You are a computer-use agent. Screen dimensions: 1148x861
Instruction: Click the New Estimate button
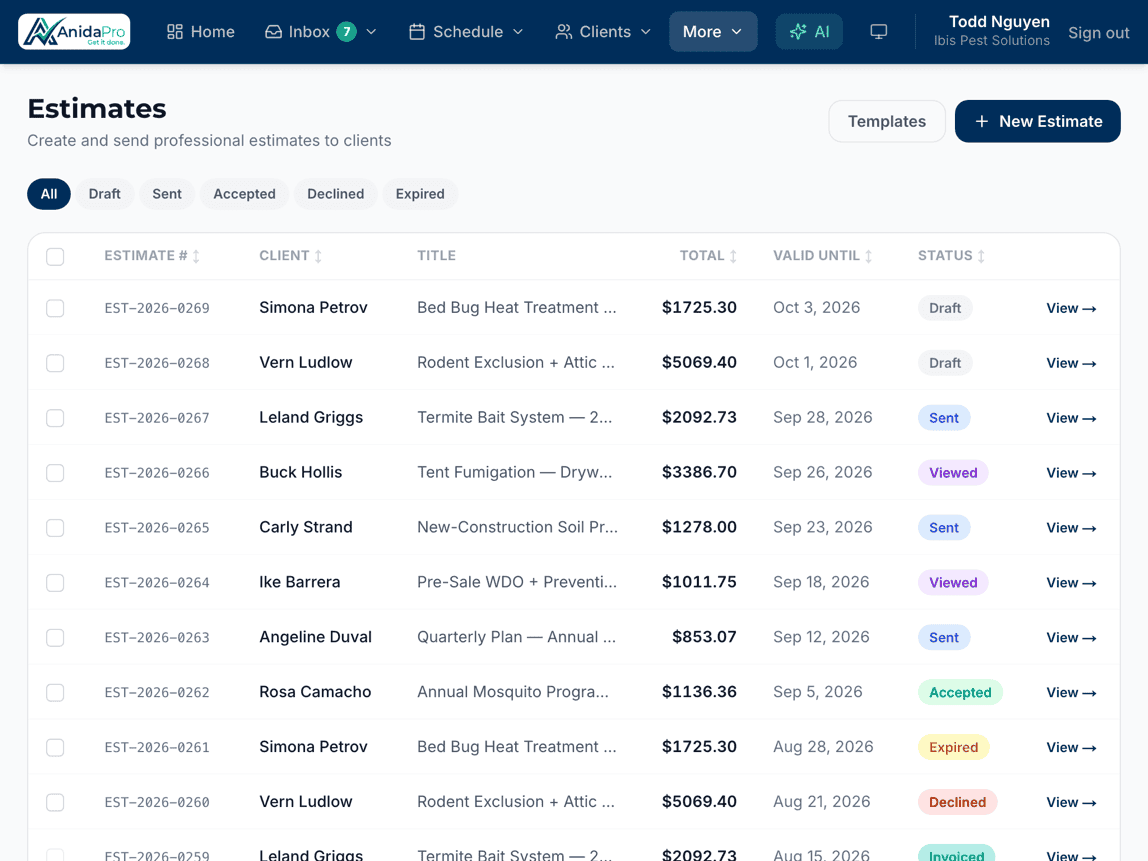pos(1037,122)
